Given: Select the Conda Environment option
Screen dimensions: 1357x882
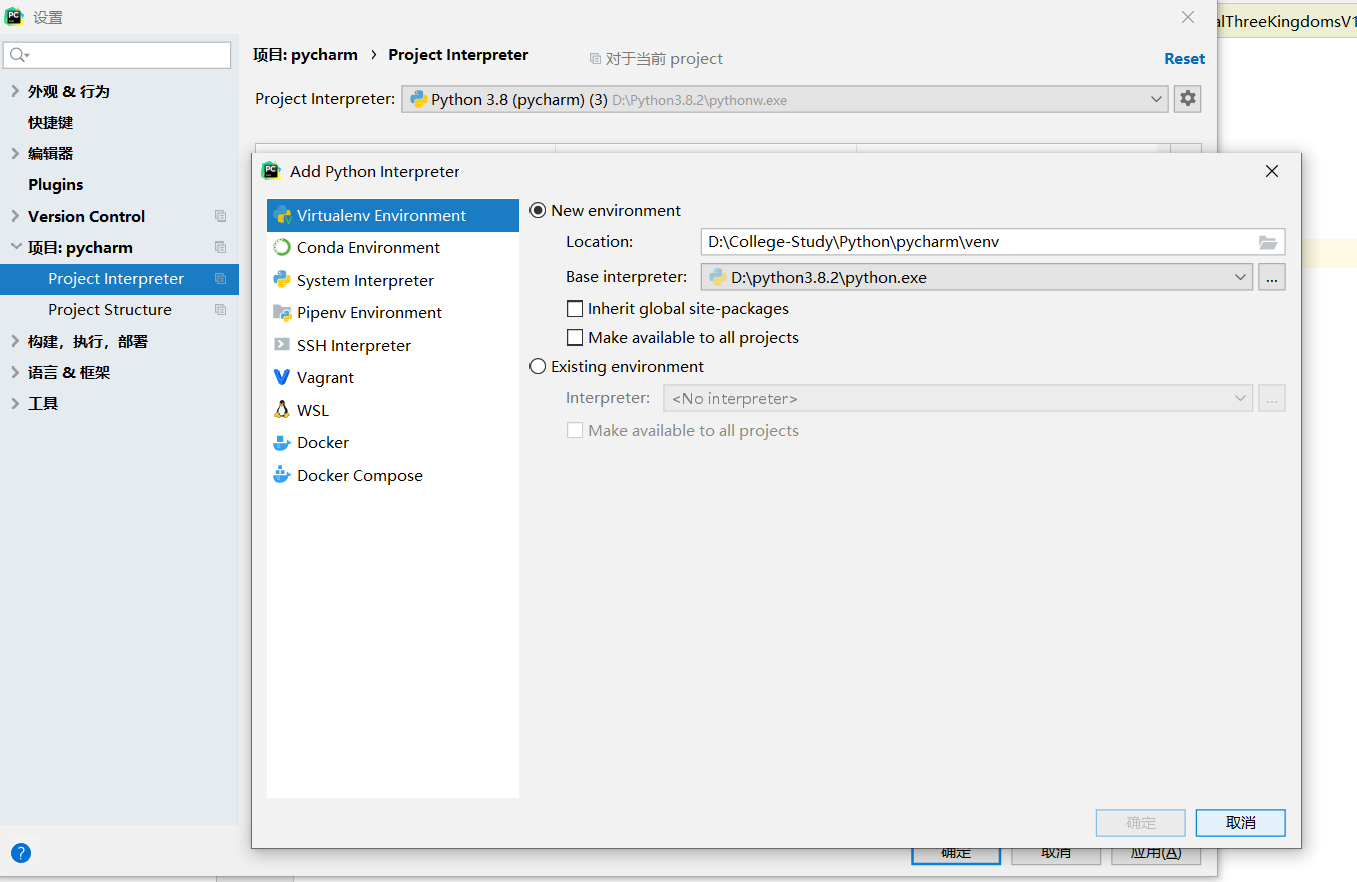Looking at the screenshot, I should pyautogui.click(x=367, y=247).
